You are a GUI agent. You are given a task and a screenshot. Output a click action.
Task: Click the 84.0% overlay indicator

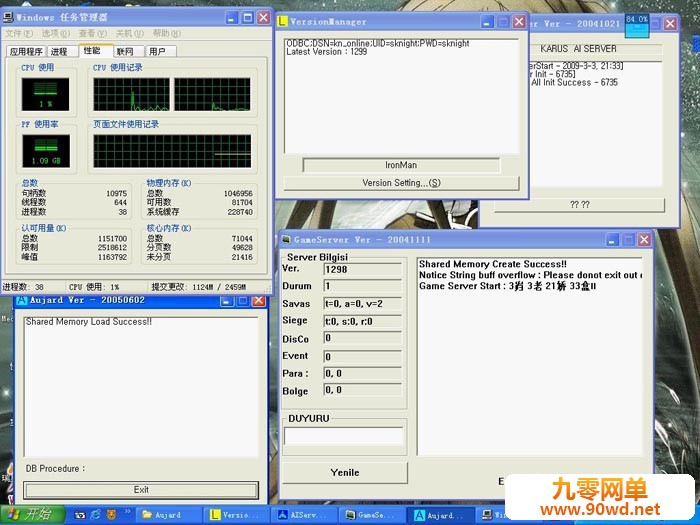(637, 25)
